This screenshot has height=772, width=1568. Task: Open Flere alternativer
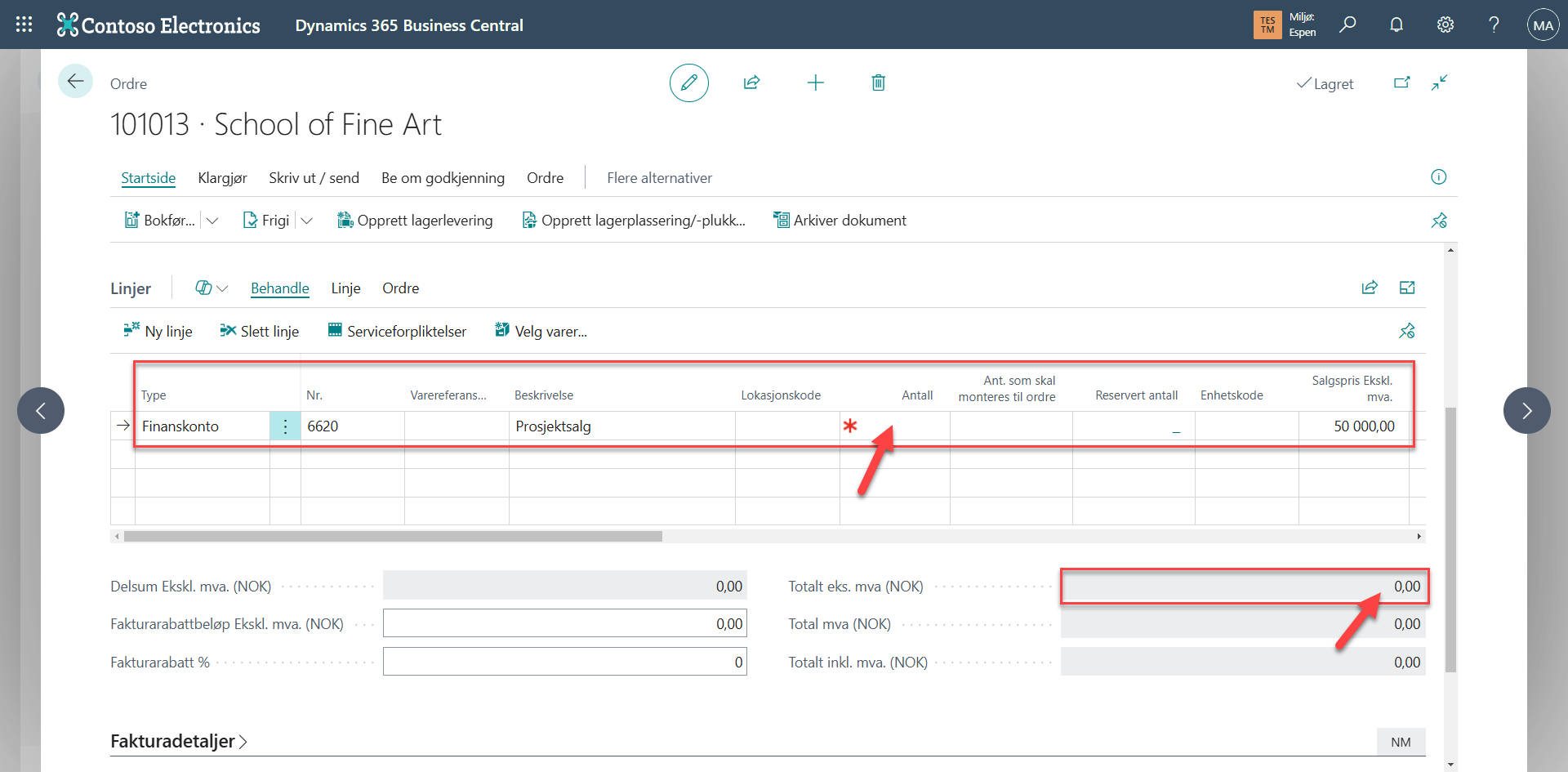click(659, 178)
